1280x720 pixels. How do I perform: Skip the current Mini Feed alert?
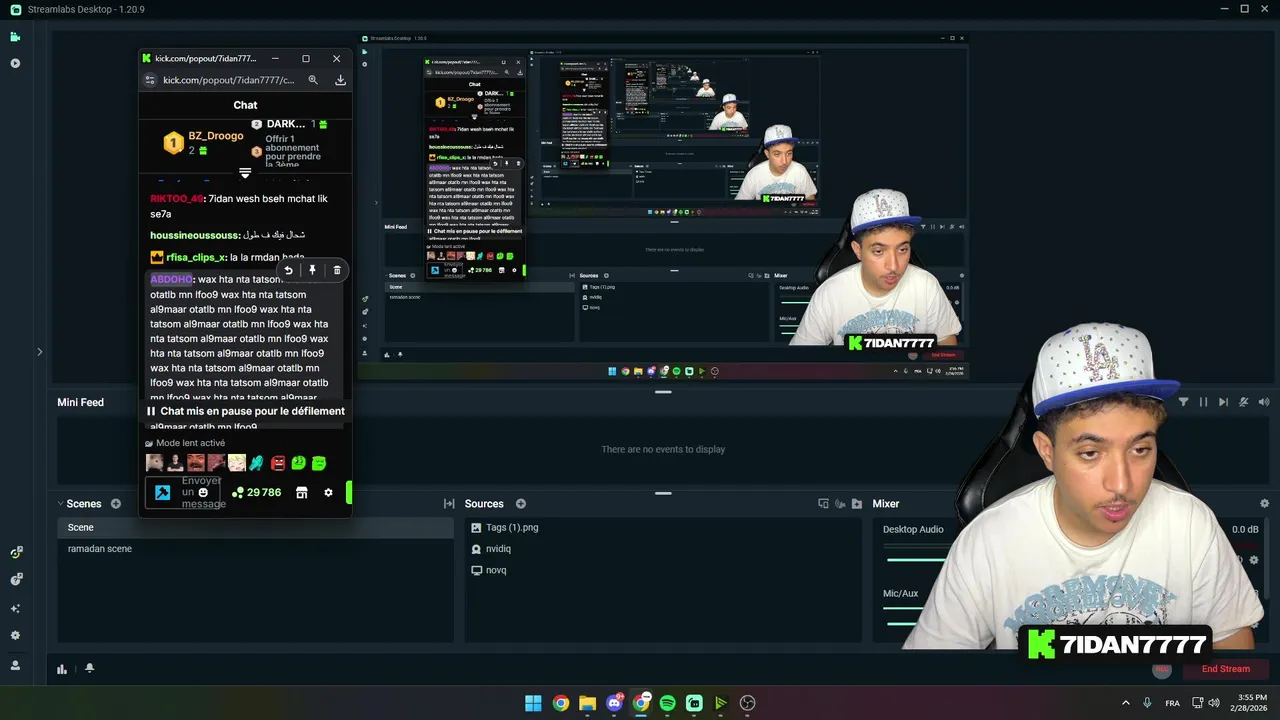(x=1223, y=402)
